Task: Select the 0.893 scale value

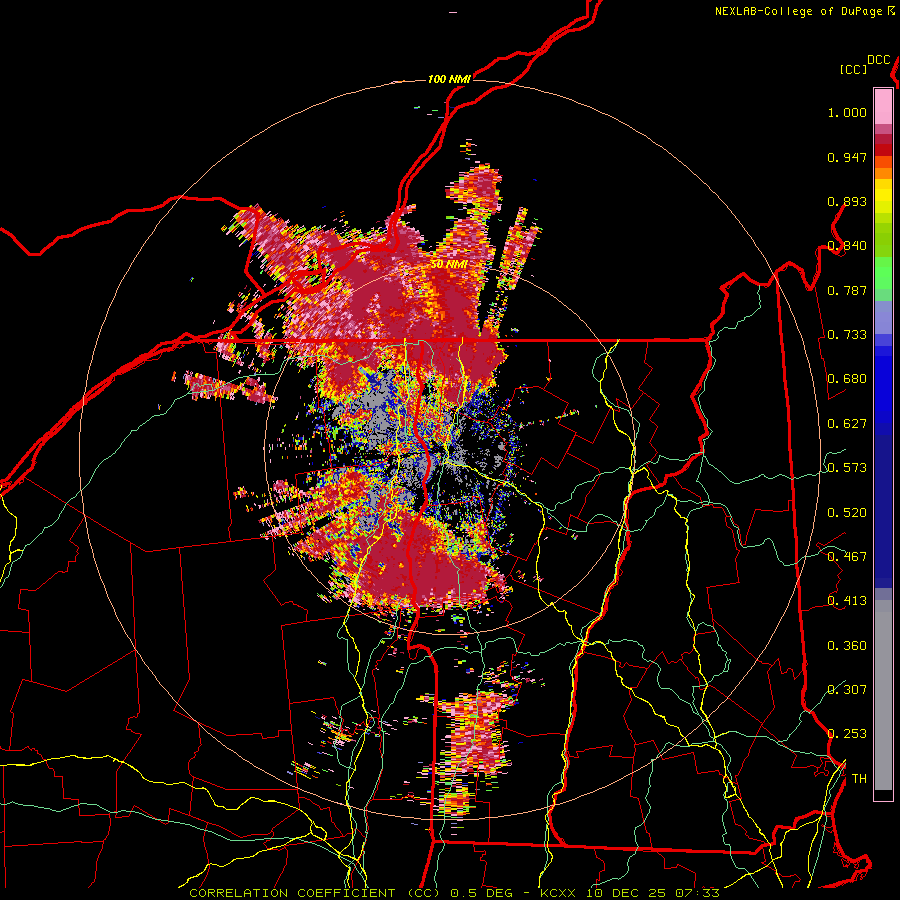Action: (847, 201)
